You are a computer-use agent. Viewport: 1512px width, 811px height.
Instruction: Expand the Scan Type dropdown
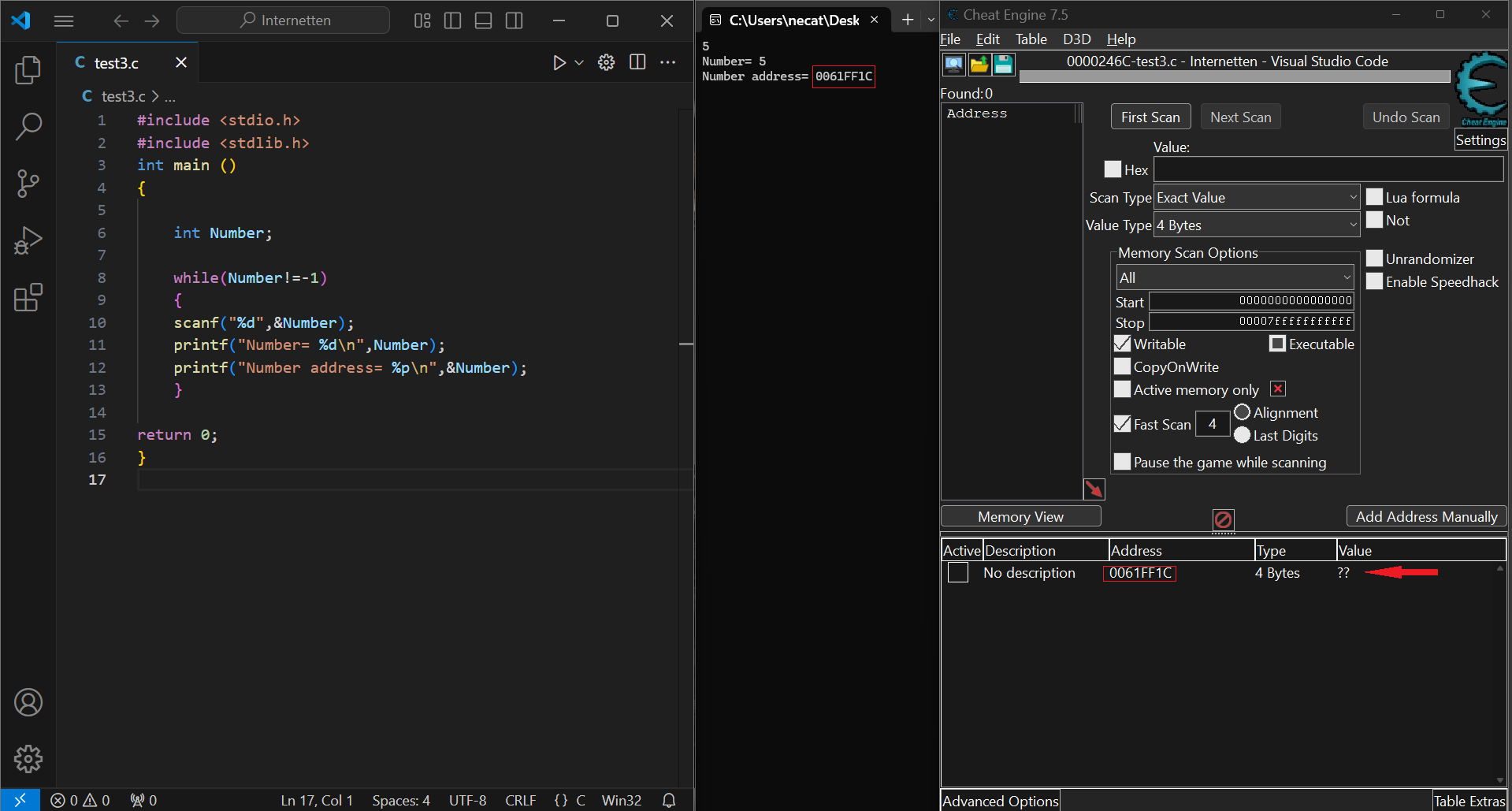[x=1257, y=198]
